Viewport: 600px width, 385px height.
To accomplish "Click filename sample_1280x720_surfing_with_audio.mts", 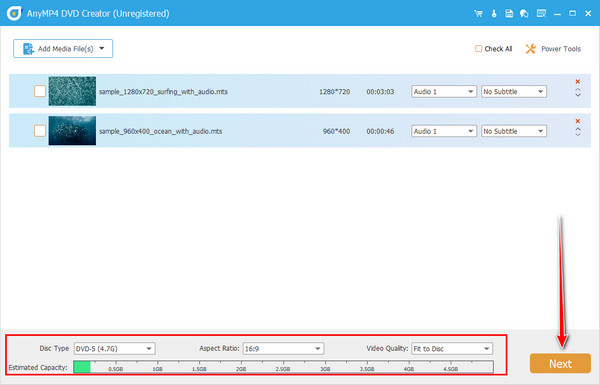I will tap(163, 92).
